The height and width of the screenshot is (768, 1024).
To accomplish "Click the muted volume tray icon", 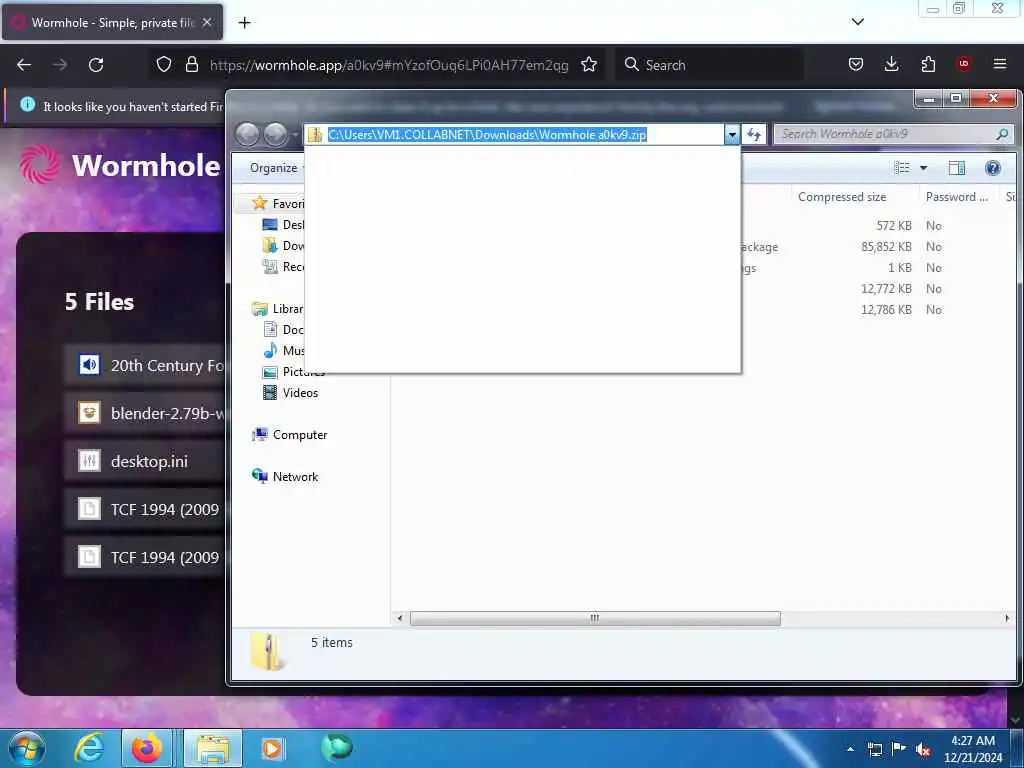I will pyautogui.click(x=922, y=750).
